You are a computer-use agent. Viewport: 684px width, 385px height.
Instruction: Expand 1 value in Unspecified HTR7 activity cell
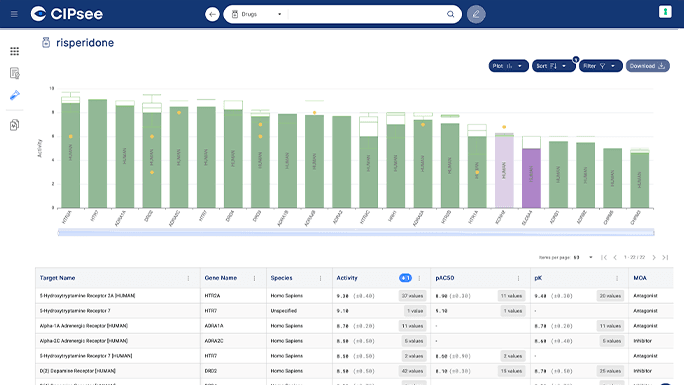[x=415, y=311]
